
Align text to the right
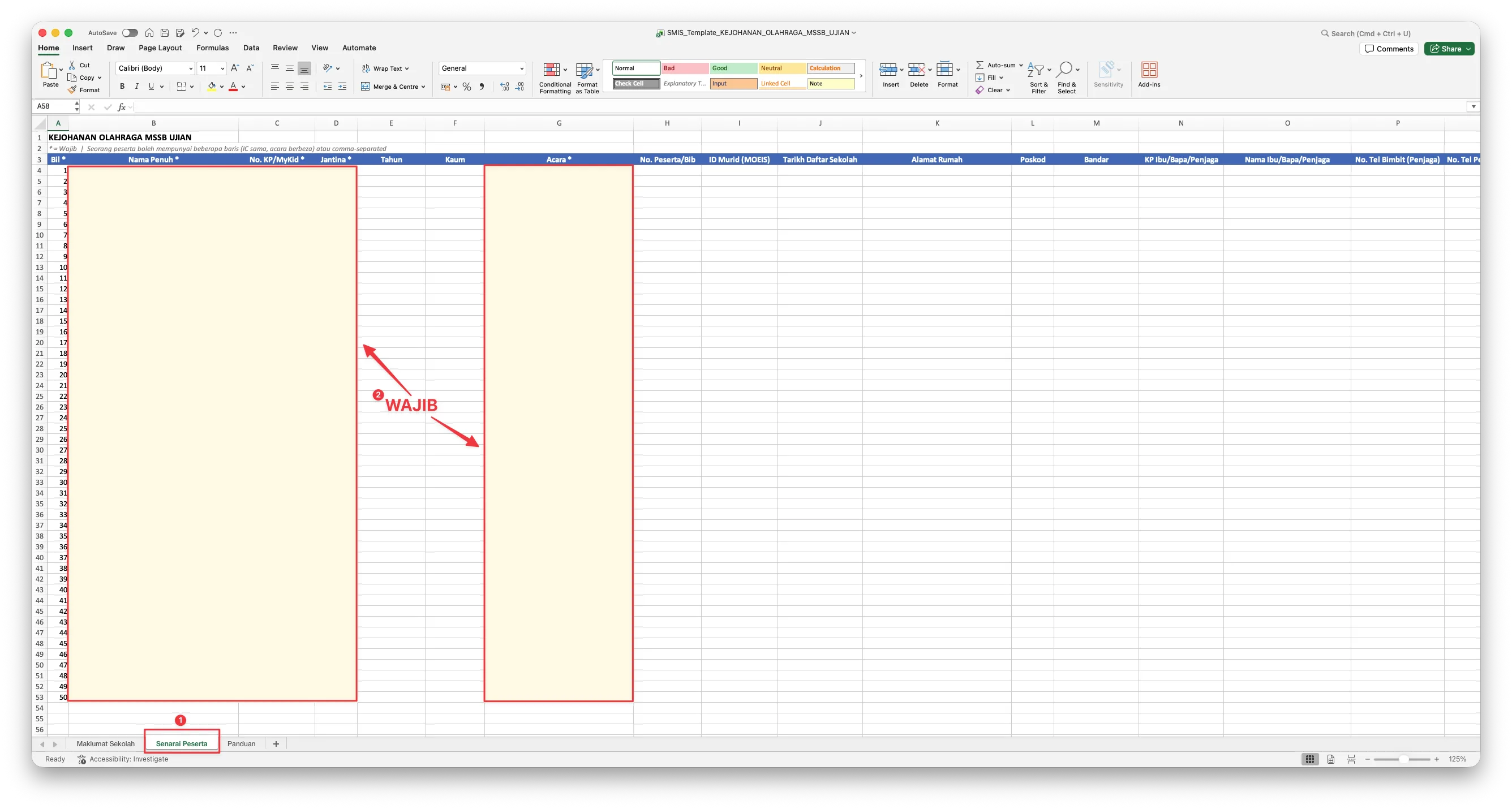304,86
